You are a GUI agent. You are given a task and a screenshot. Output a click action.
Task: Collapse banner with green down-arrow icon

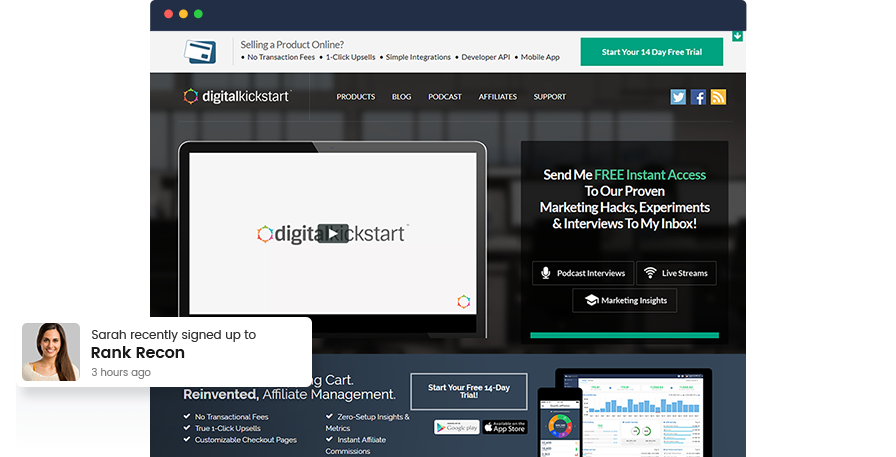click(737, 37)
